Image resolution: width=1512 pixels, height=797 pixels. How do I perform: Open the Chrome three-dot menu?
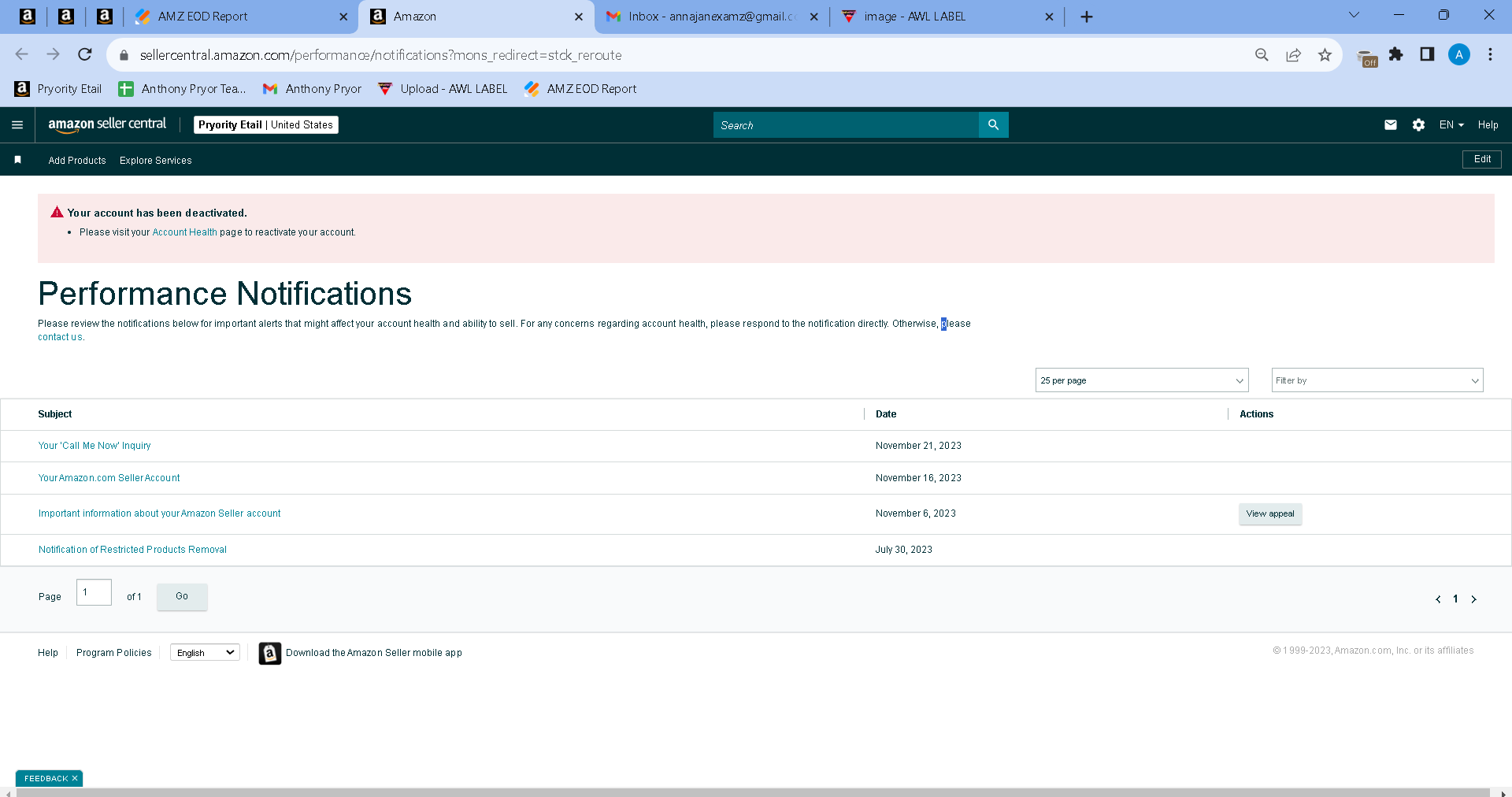[x=1490, y=54]
